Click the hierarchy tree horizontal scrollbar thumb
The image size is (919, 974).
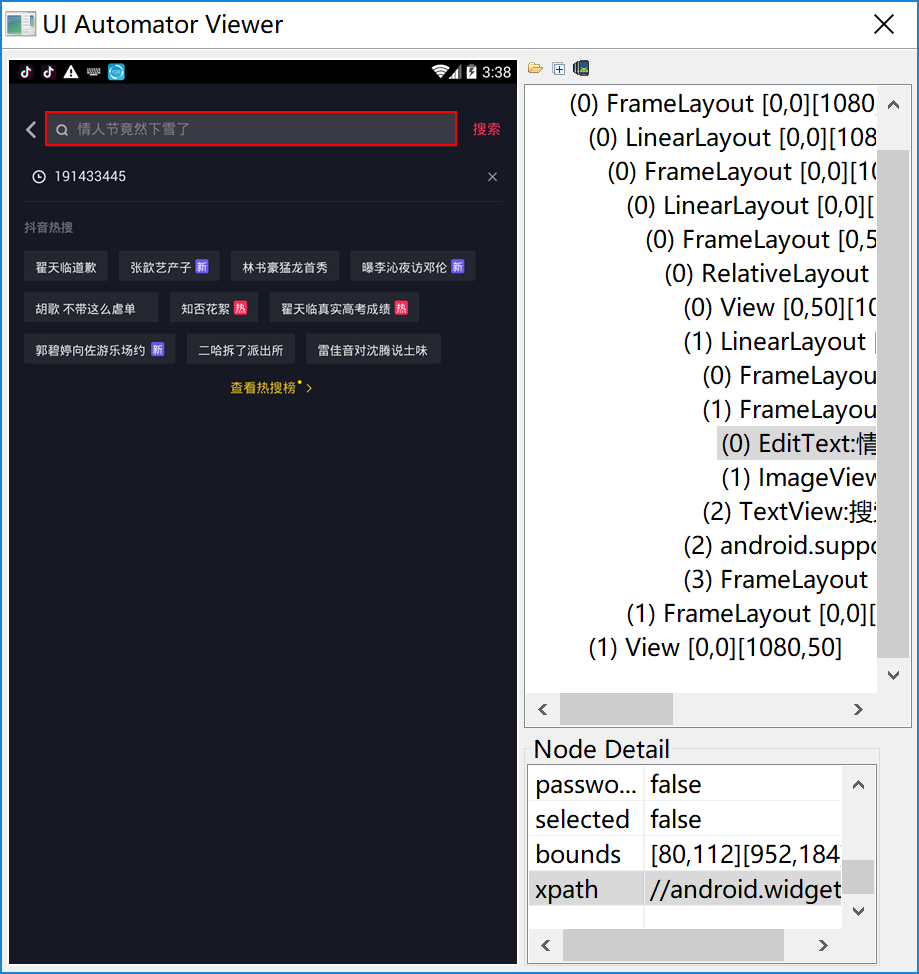tap(616, 709)
